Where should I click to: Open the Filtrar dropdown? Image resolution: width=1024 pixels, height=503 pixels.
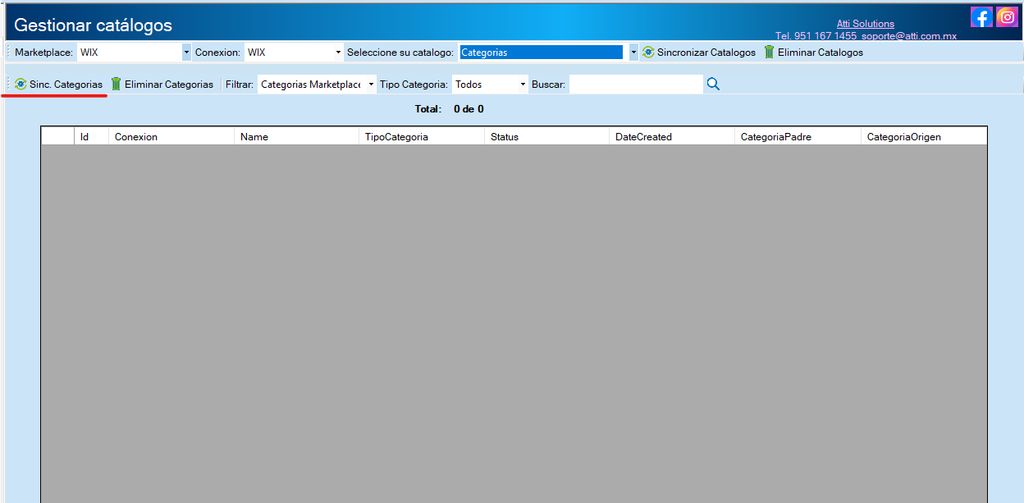pos(371,84)
